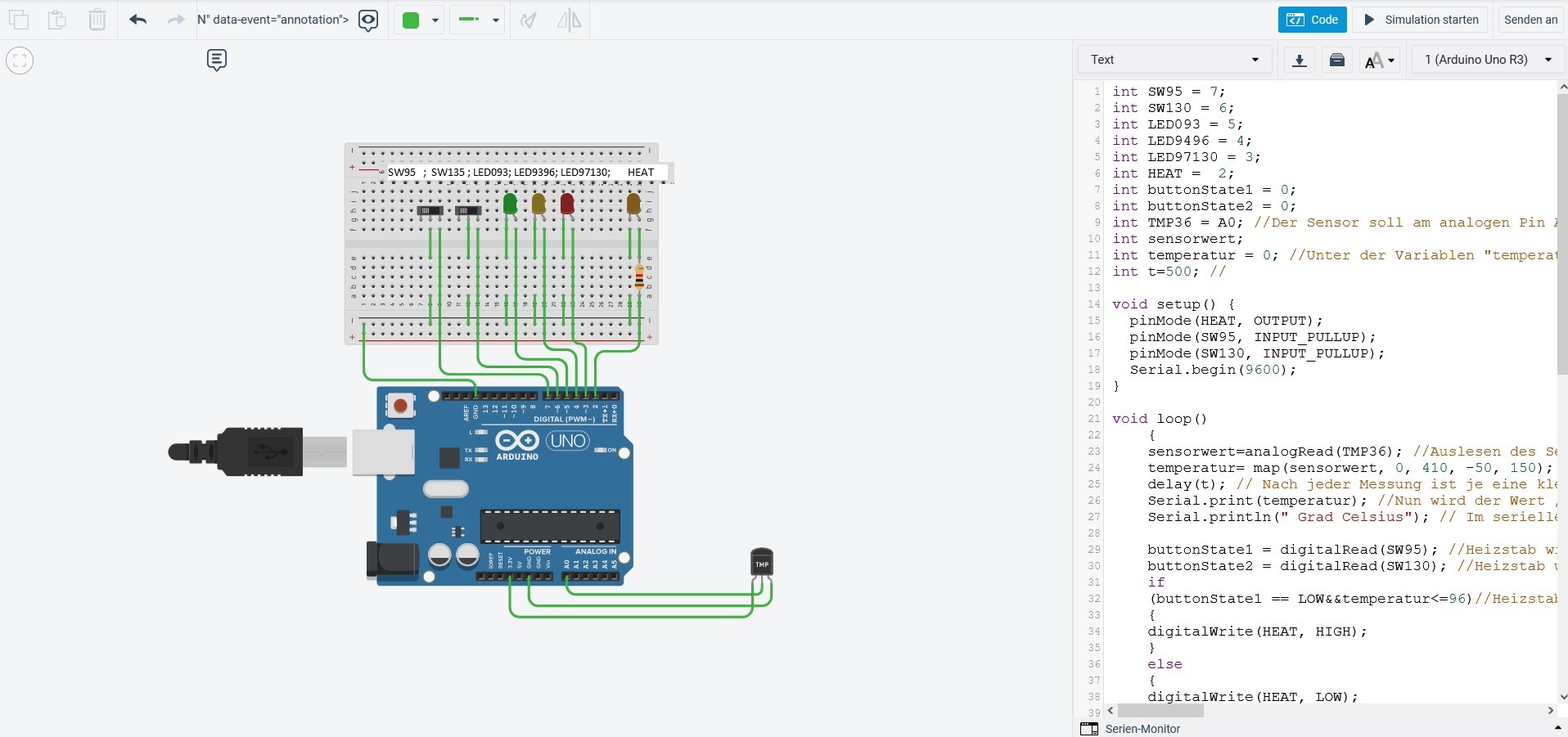Start the simulation
This screenshot has height=737, width=1568.
pos(1421,20)
